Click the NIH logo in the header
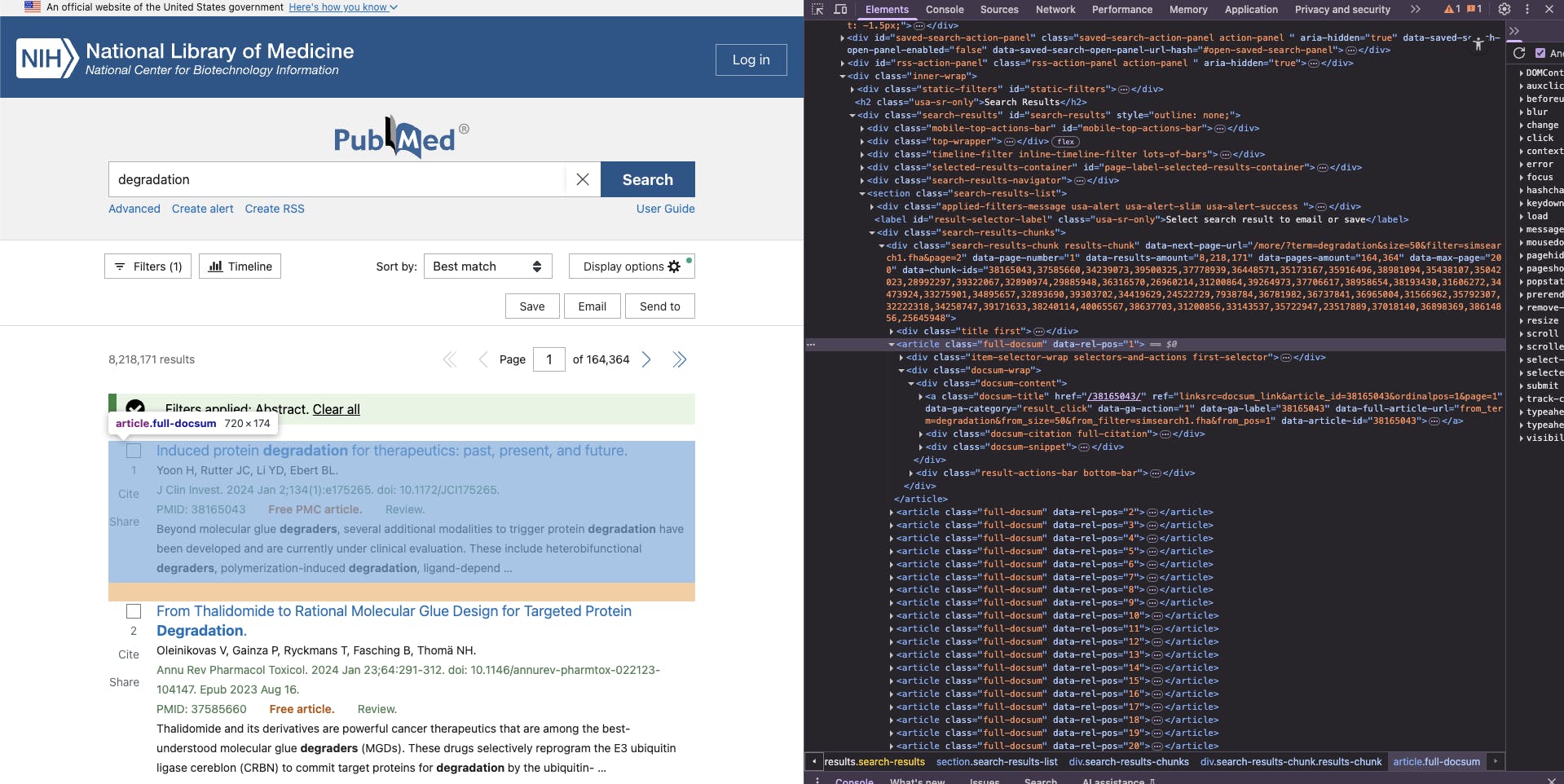1564x784 pixels. [47, 59]
